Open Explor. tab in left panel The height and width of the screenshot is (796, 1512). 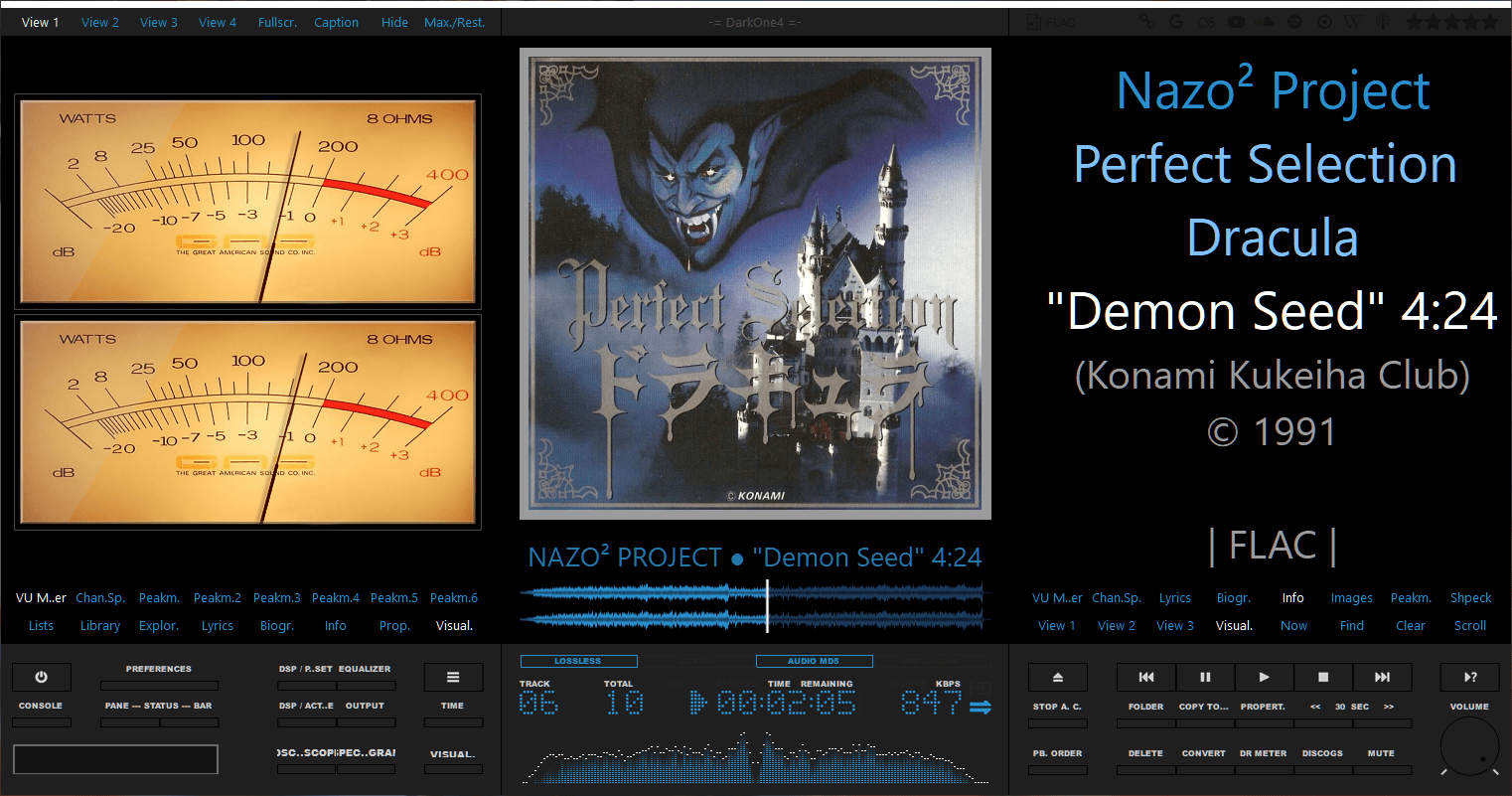coord(159,625)
